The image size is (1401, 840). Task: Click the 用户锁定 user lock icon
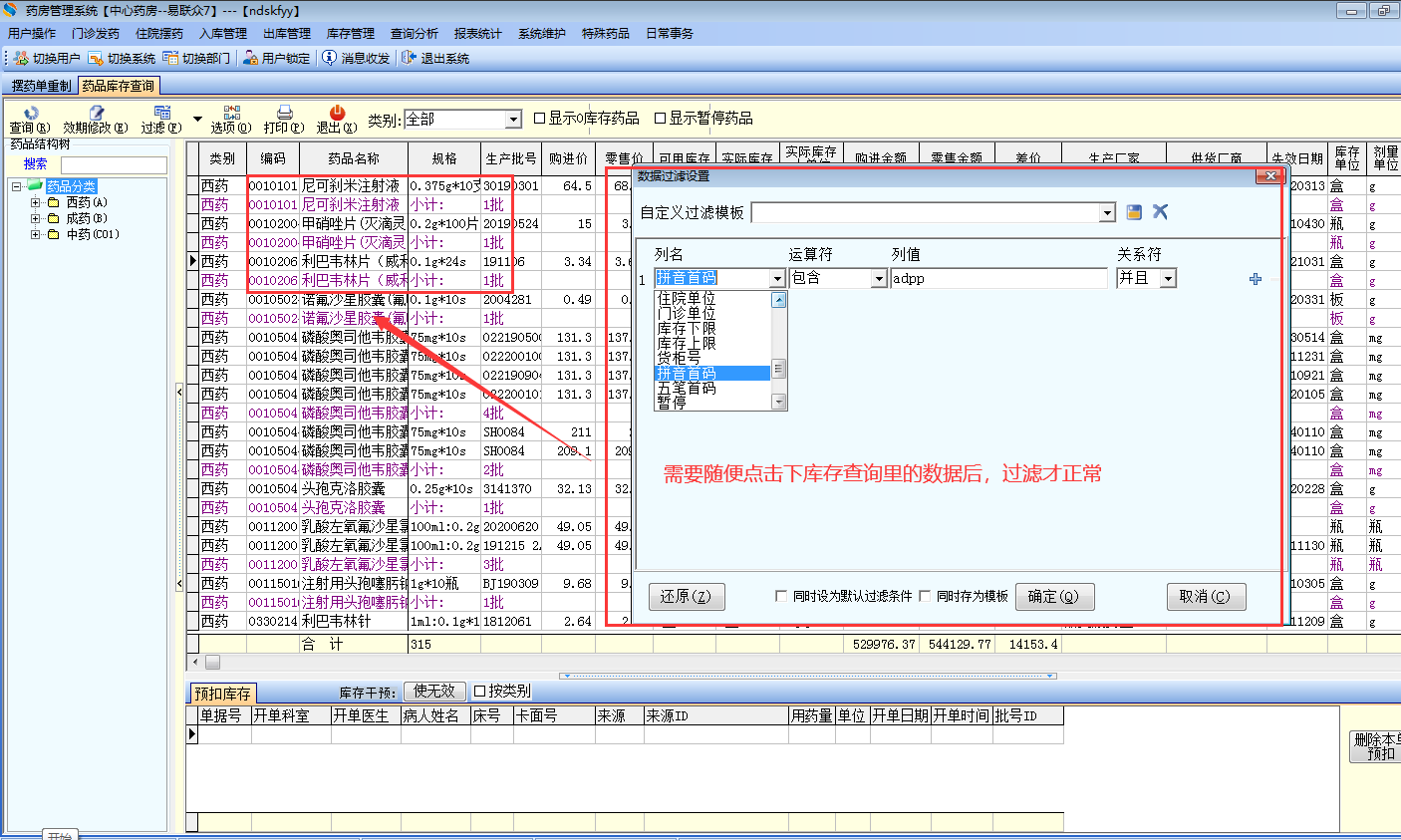(250, 59)
